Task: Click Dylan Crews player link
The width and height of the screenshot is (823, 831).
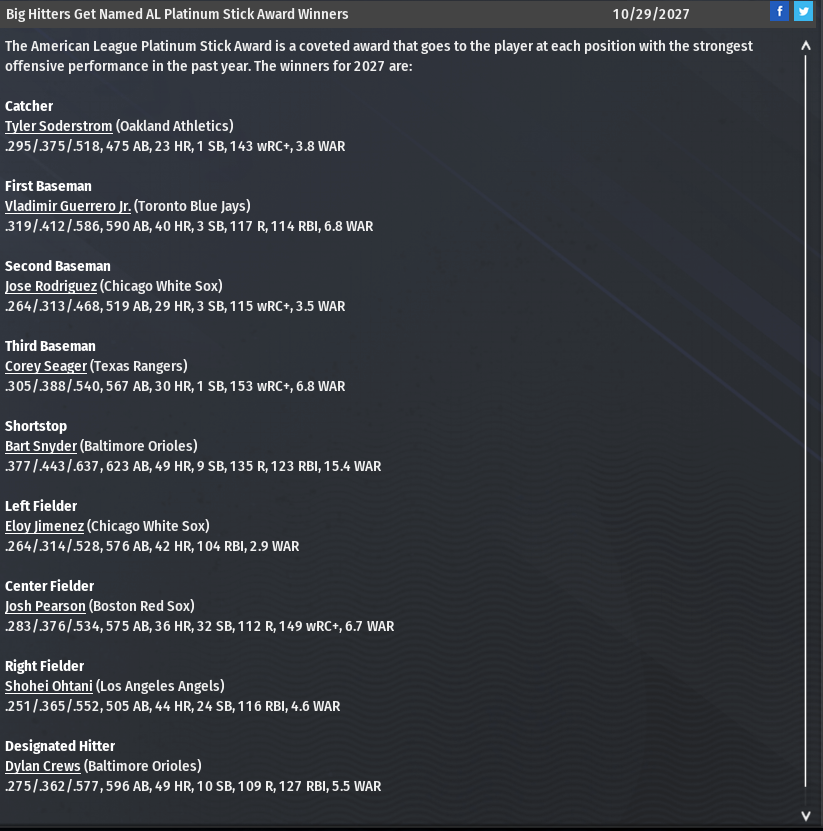Action: pos(43,766)
